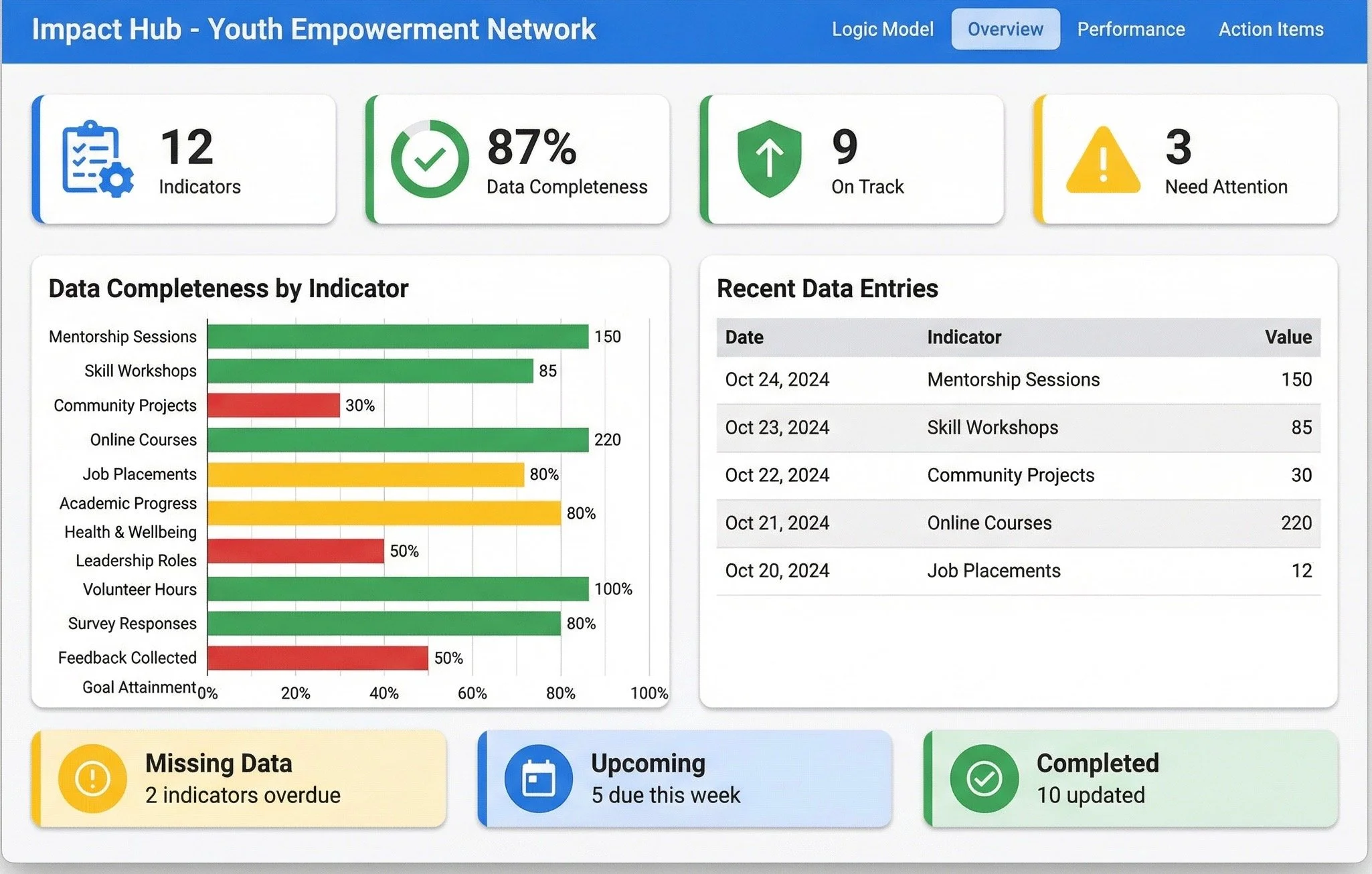Click the Missing Data exclamation circle icon
This screenshot has height=874, width=1372.
[x=92, y=778]
